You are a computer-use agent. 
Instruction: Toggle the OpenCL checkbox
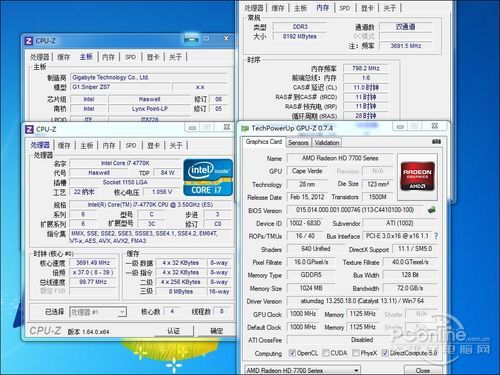coord(292,353)
